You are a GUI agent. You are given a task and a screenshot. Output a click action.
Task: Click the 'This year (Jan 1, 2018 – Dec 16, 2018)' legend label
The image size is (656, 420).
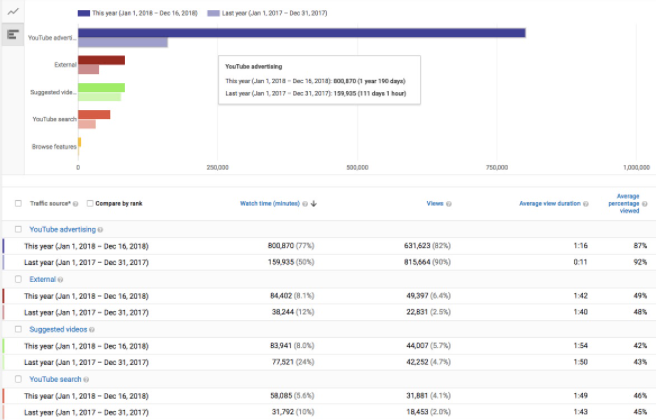coord(145,13)
